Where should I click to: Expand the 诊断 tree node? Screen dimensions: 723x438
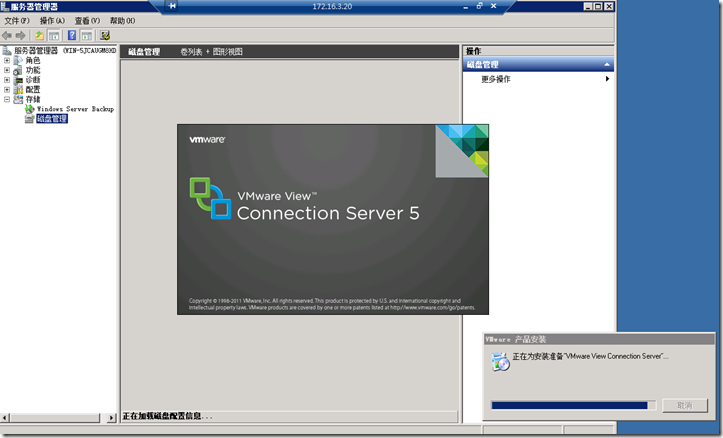pyautogui.click(x=7, y=80)
